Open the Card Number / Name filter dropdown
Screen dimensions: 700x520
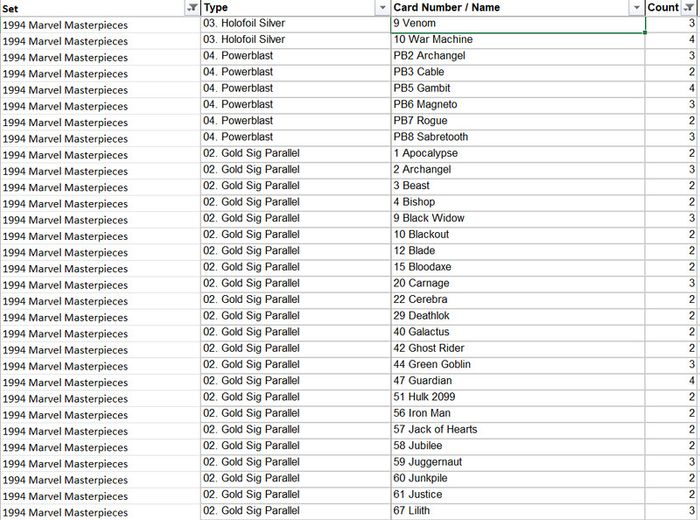[636, 8]
